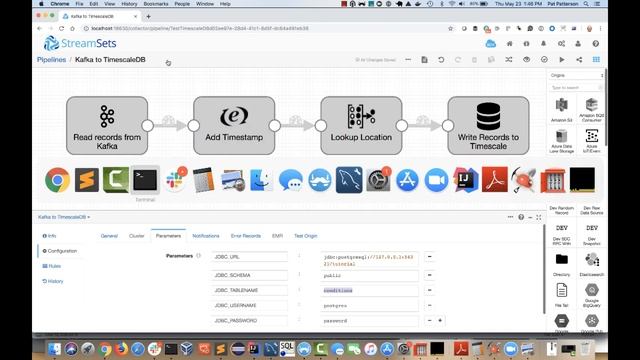This screenshot has height=360, width=640.
Task: Open a new Chrome tab
Action: [149, 16]
